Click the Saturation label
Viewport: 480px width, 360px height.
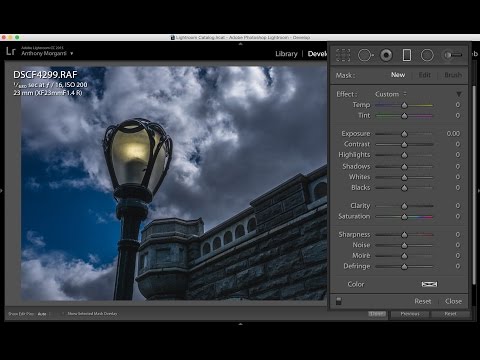pos(354,216)
